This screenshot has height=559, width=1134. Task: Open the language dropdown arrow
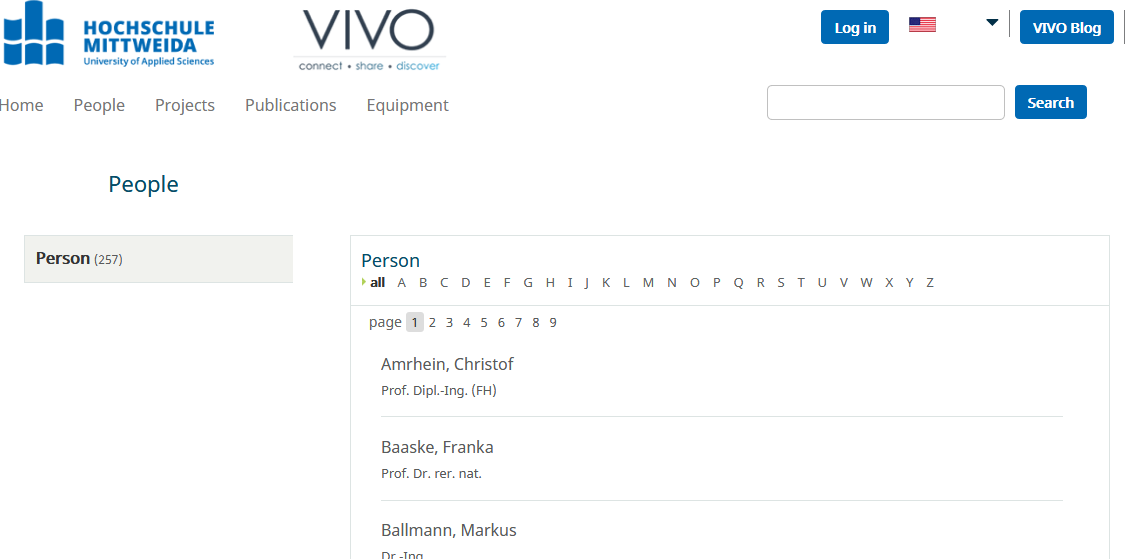(992, 23)
